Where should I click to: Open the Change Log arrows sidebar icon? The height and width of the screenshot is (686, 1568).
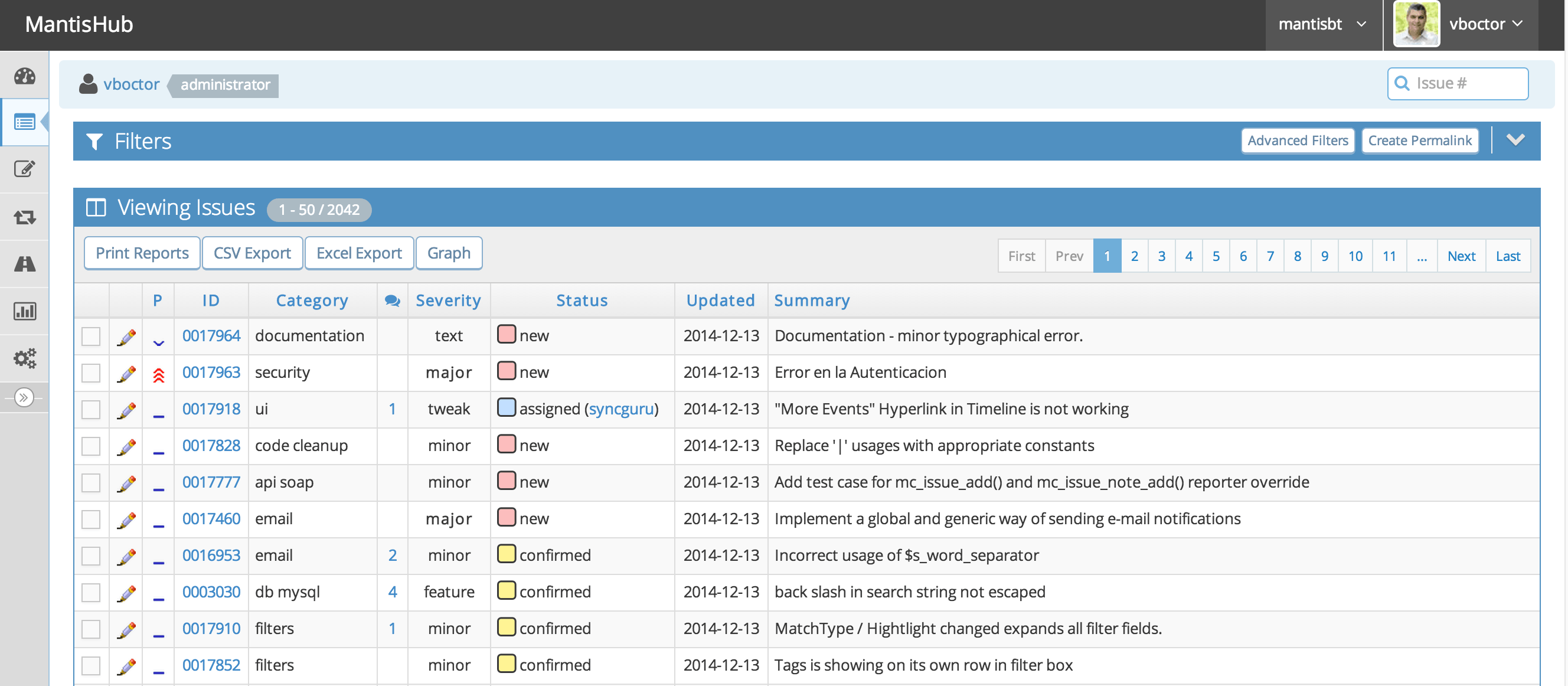[x=24, y=217]
